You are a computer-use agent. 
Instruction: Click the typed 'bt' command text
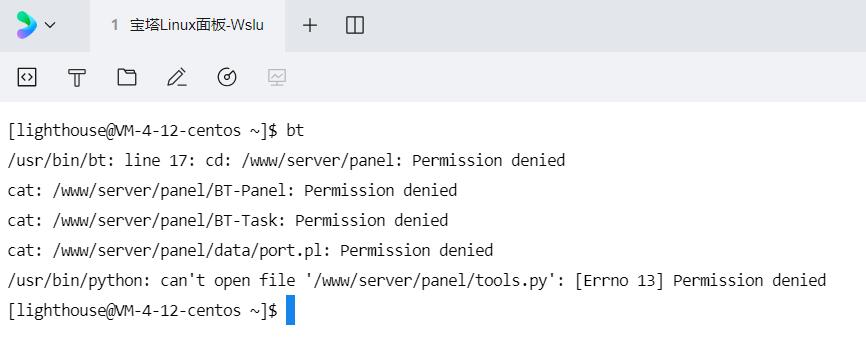295,130
